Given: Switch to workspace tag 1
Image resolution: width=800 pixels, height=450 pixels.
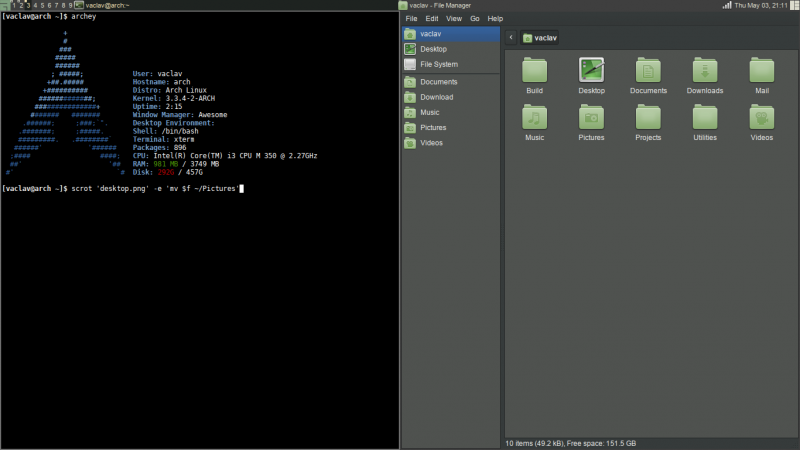Looking at the screenshot, I should pyautogui.click(x=14, y=5).
